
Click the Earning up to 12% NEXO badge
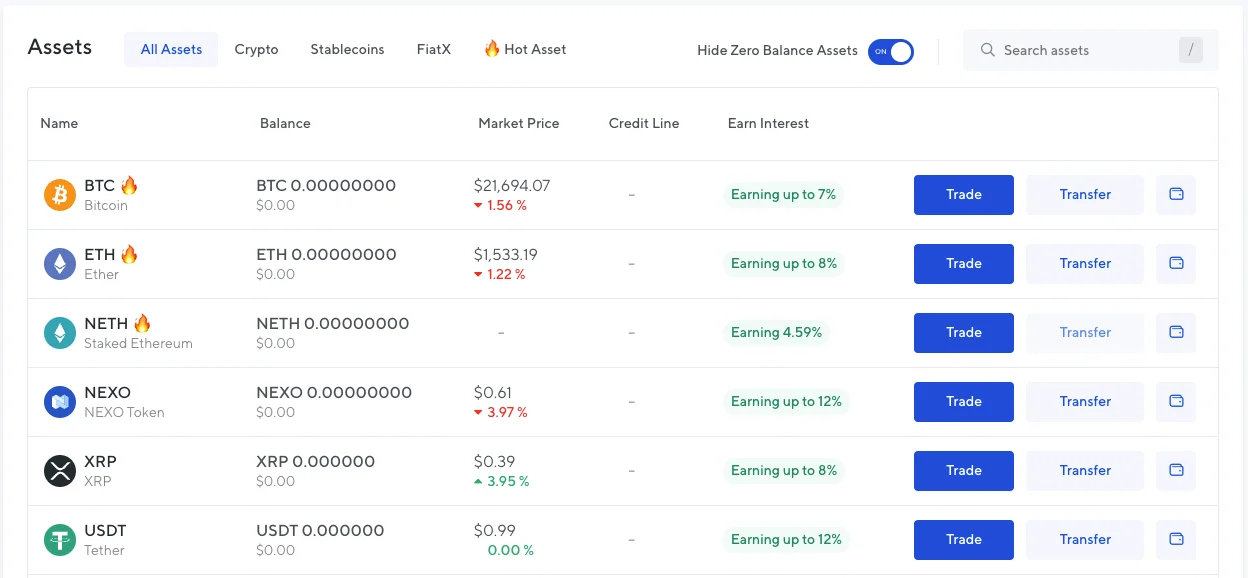tap(786, 402)
